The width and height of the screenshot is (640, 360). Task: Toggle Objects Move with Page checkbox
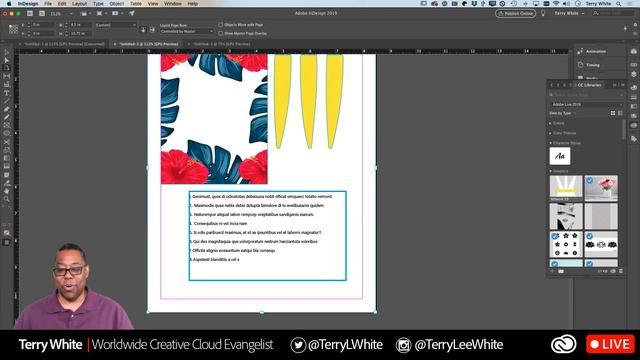(220, 25)
